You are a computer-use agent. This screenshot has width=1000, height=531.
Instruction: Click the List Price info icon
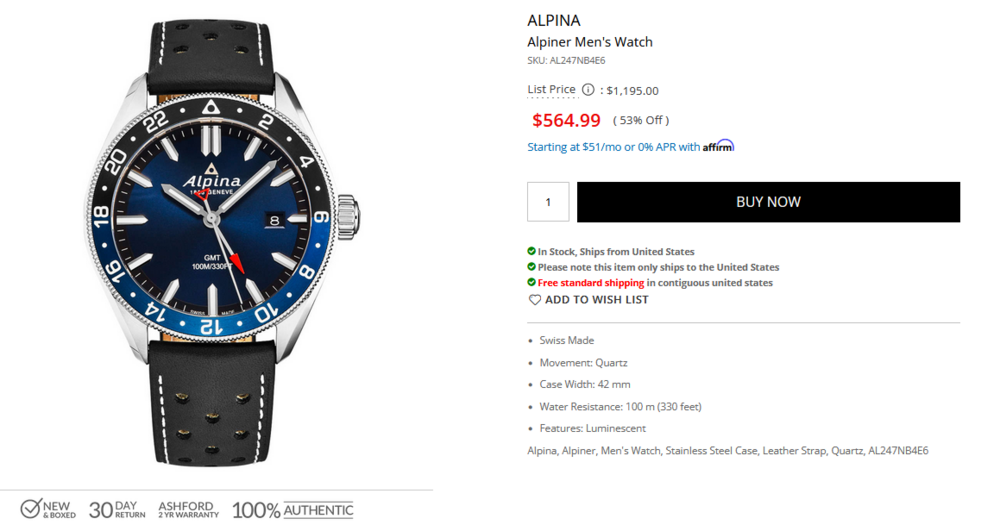click(x=588, y=90)
